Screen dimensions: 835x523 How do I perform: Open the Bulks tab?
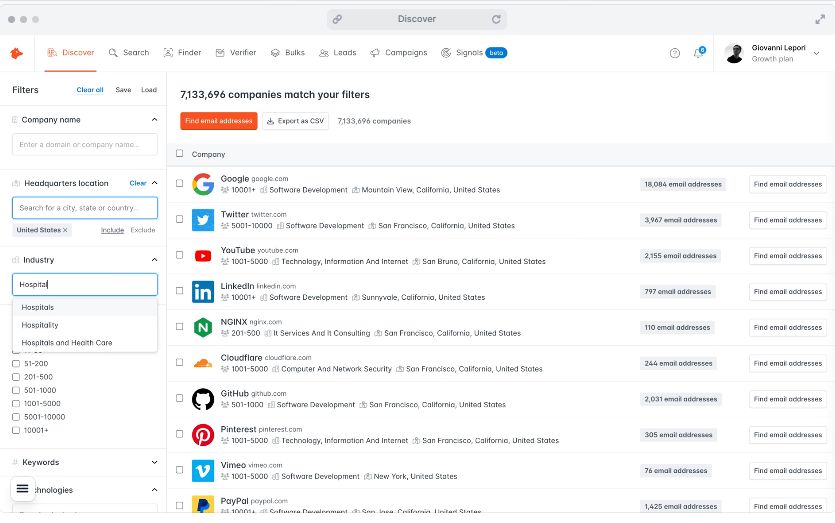pos(288,53)
